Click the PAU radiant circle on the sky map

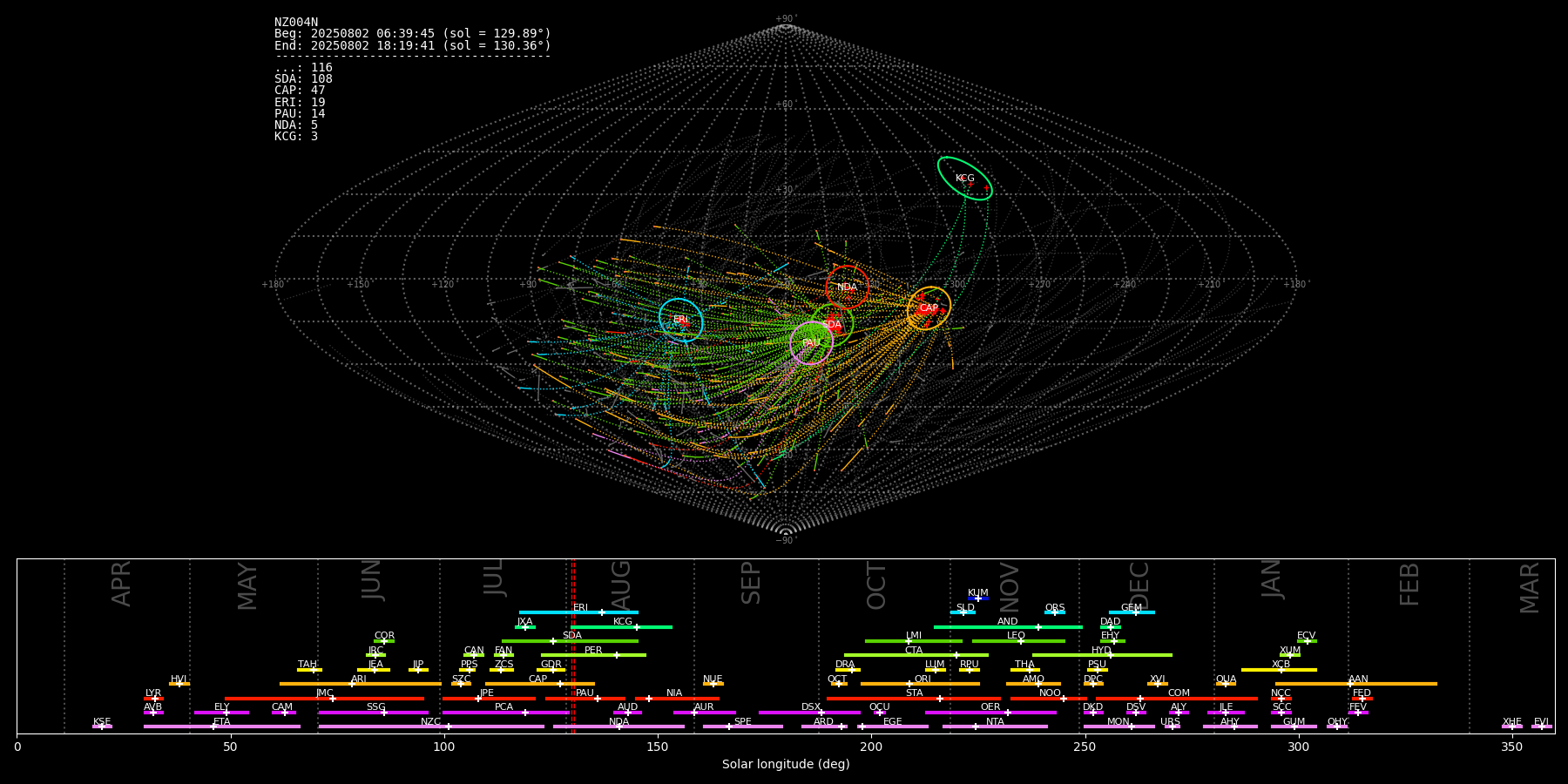point(811,343)
